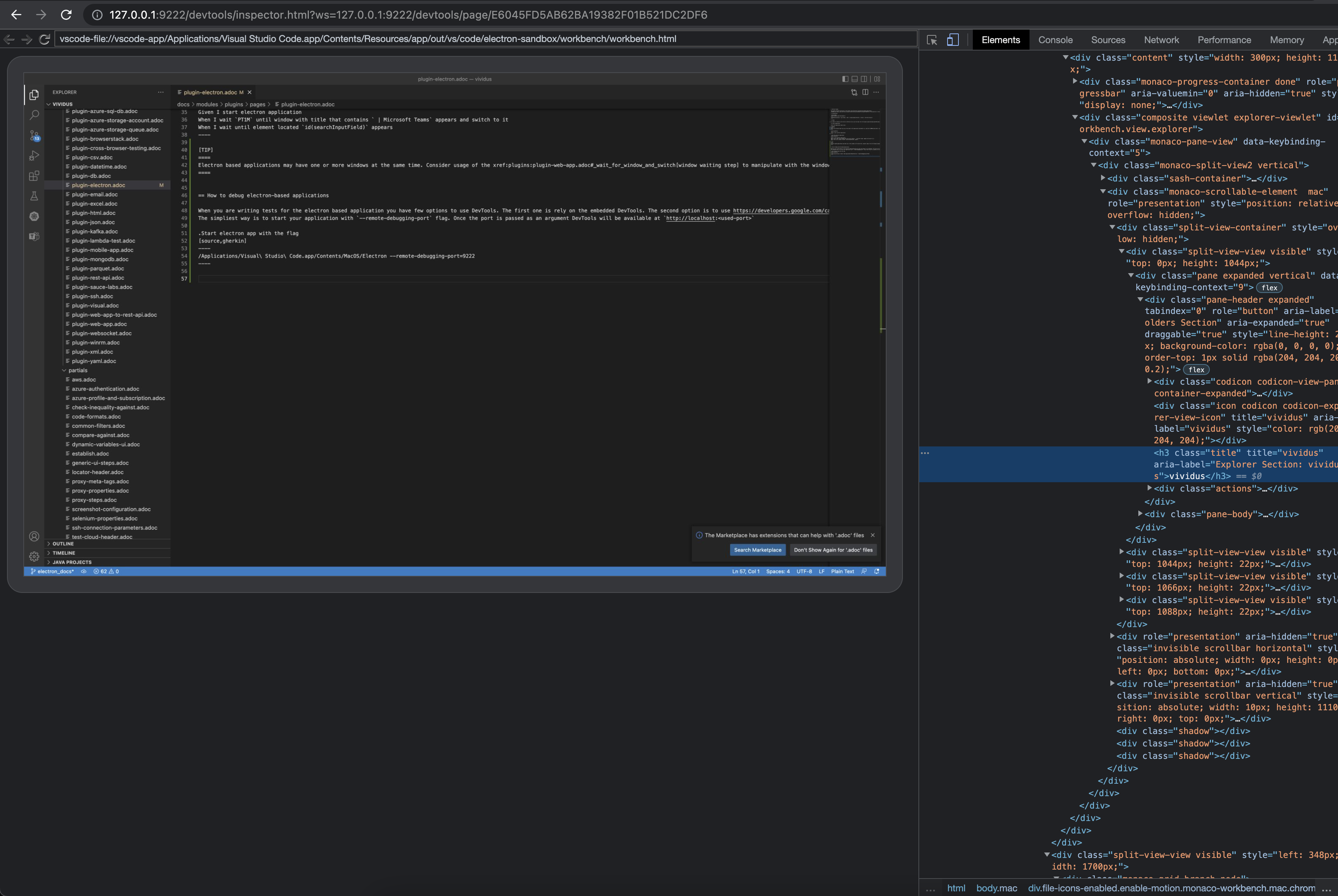Open the Accounts icon near bottom of sidebar
This screenshot has height=896, width=1338.
[x=34, y=536]
